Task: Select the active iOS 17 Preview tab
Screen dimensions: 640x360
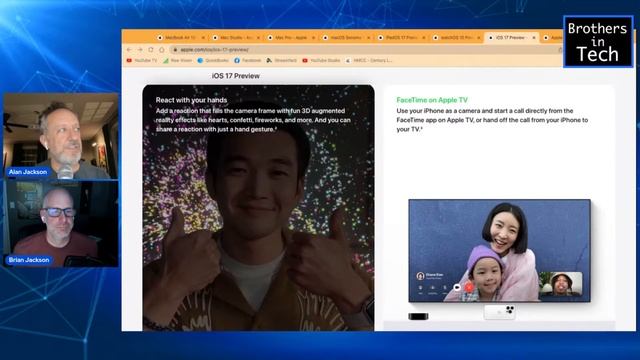Action: pyautogui.click(x=511, y=38)
